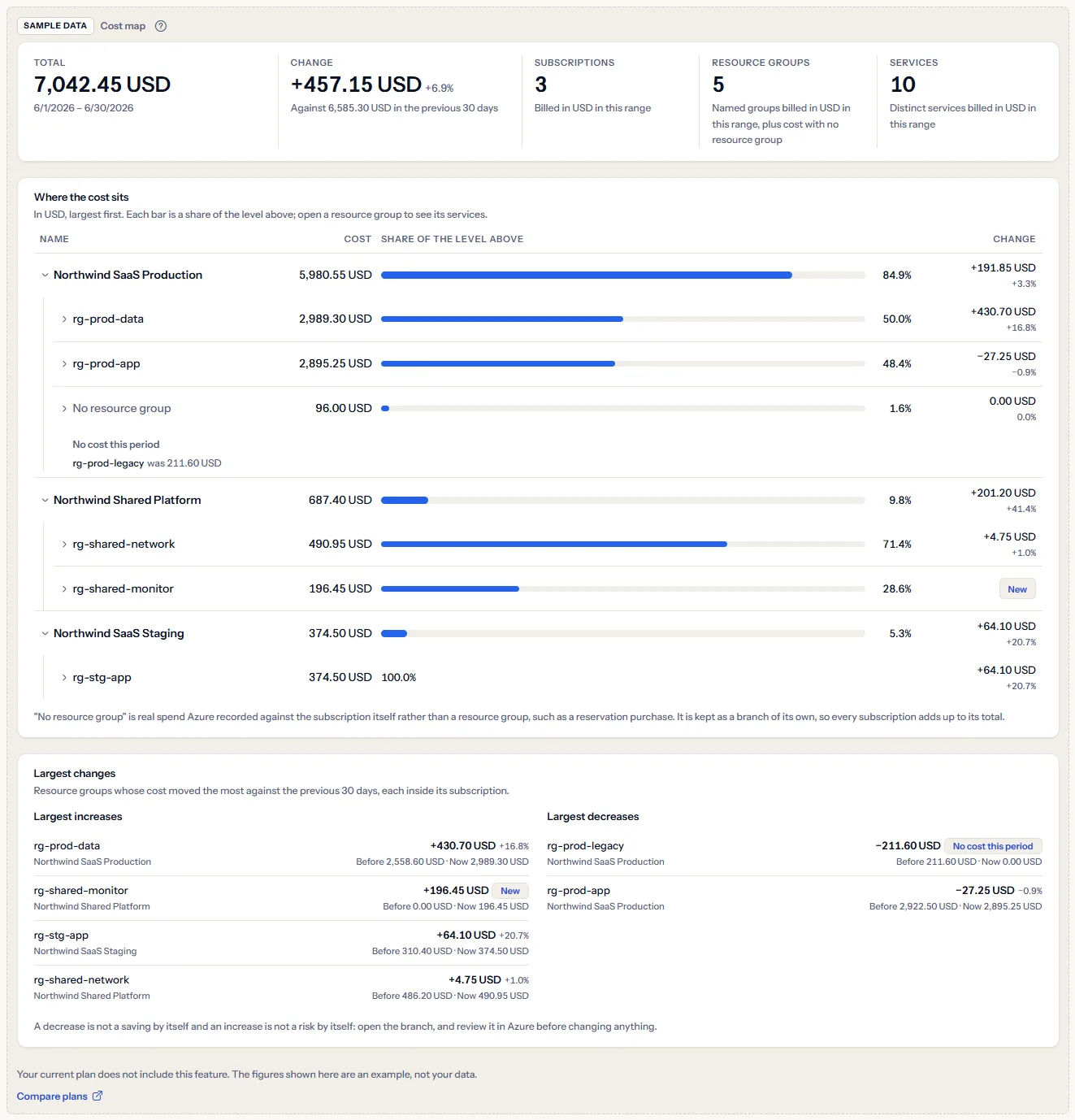Click the Largest changes heading
The image size is (1075, 1120).
pos(75,774)
